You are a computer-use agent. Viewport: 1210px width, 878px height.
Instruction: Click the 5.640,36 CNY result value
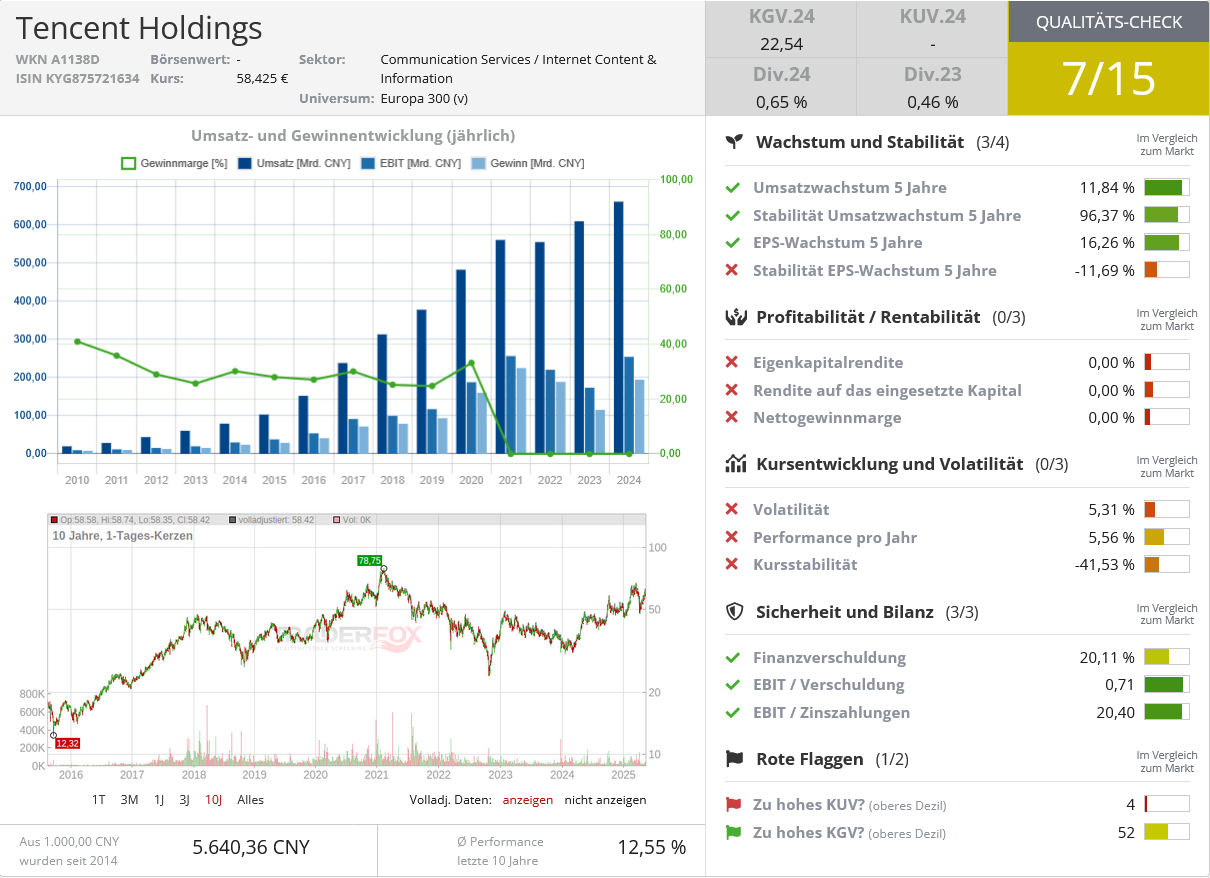coord(251,848)
